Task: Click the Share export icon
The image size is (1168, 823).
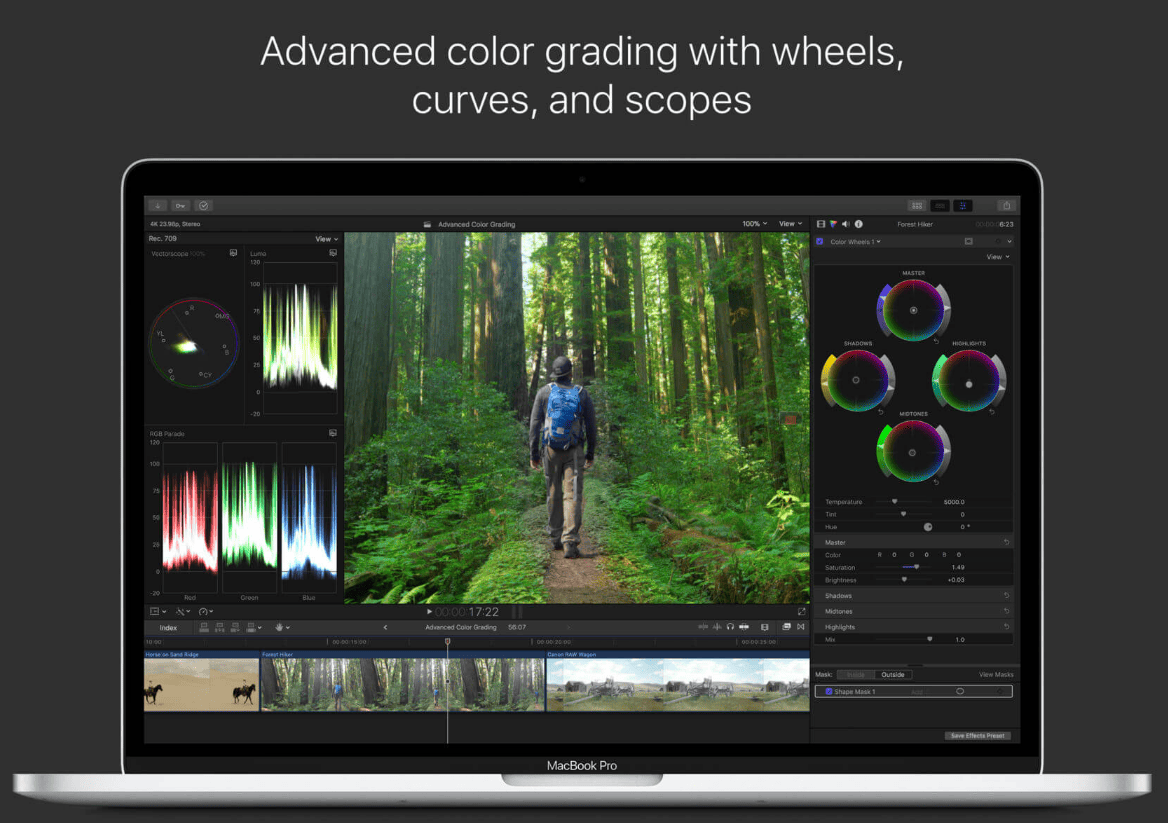Action: coord(1006,206)
